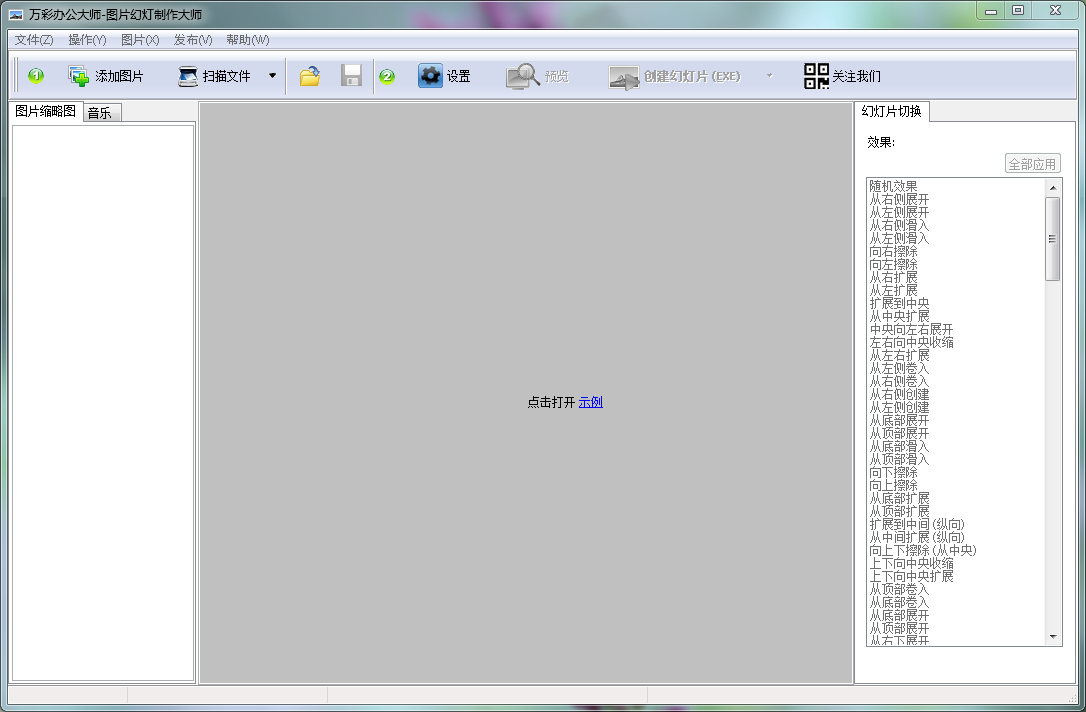Expand the Scan File dropdown arrow

pos(272,76)
